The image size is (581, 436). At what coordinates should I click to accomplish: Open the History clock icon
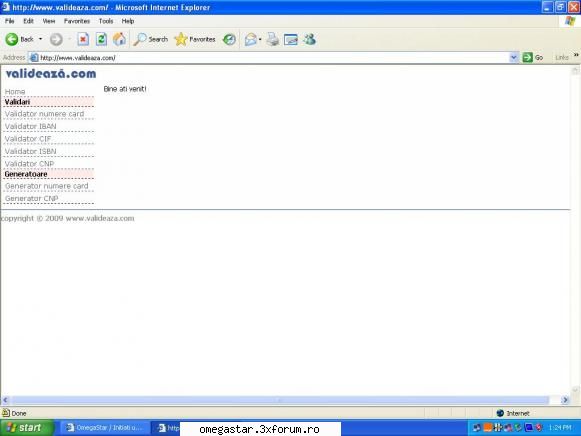click(229, 39)
